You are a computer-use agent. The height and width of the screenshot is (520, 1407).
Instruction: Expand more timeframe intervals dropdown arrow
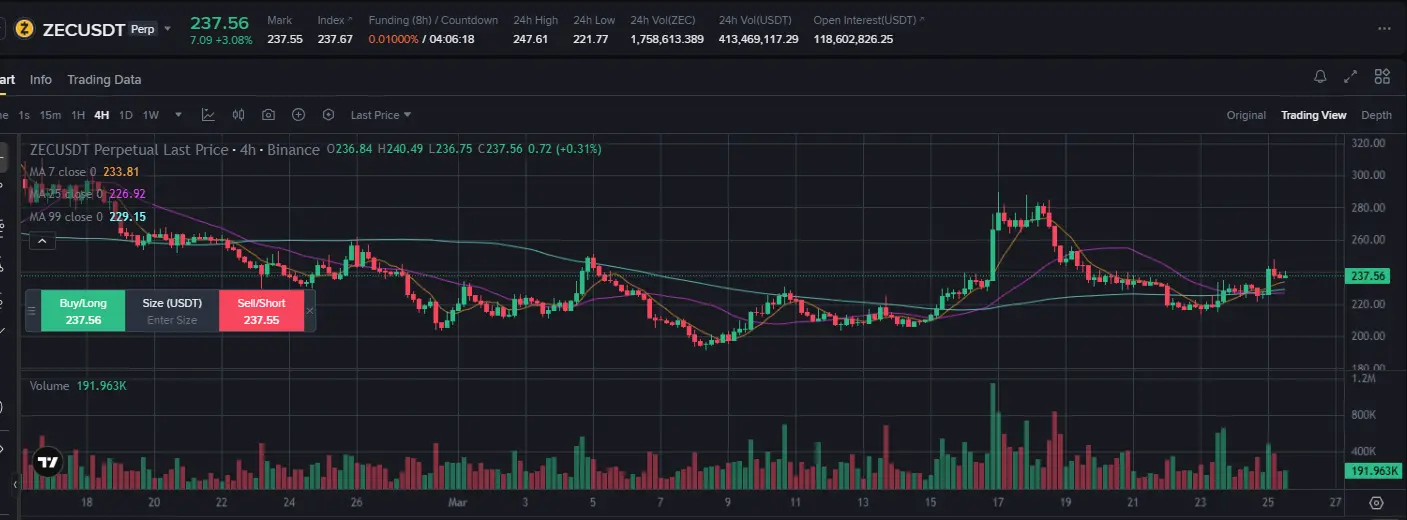click(179, 115)
